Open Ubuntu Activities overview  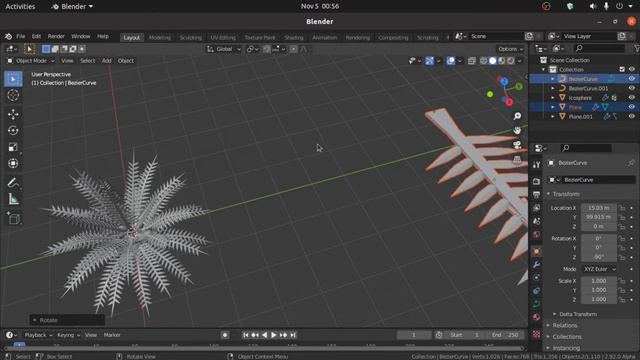[x=20, y=6]
